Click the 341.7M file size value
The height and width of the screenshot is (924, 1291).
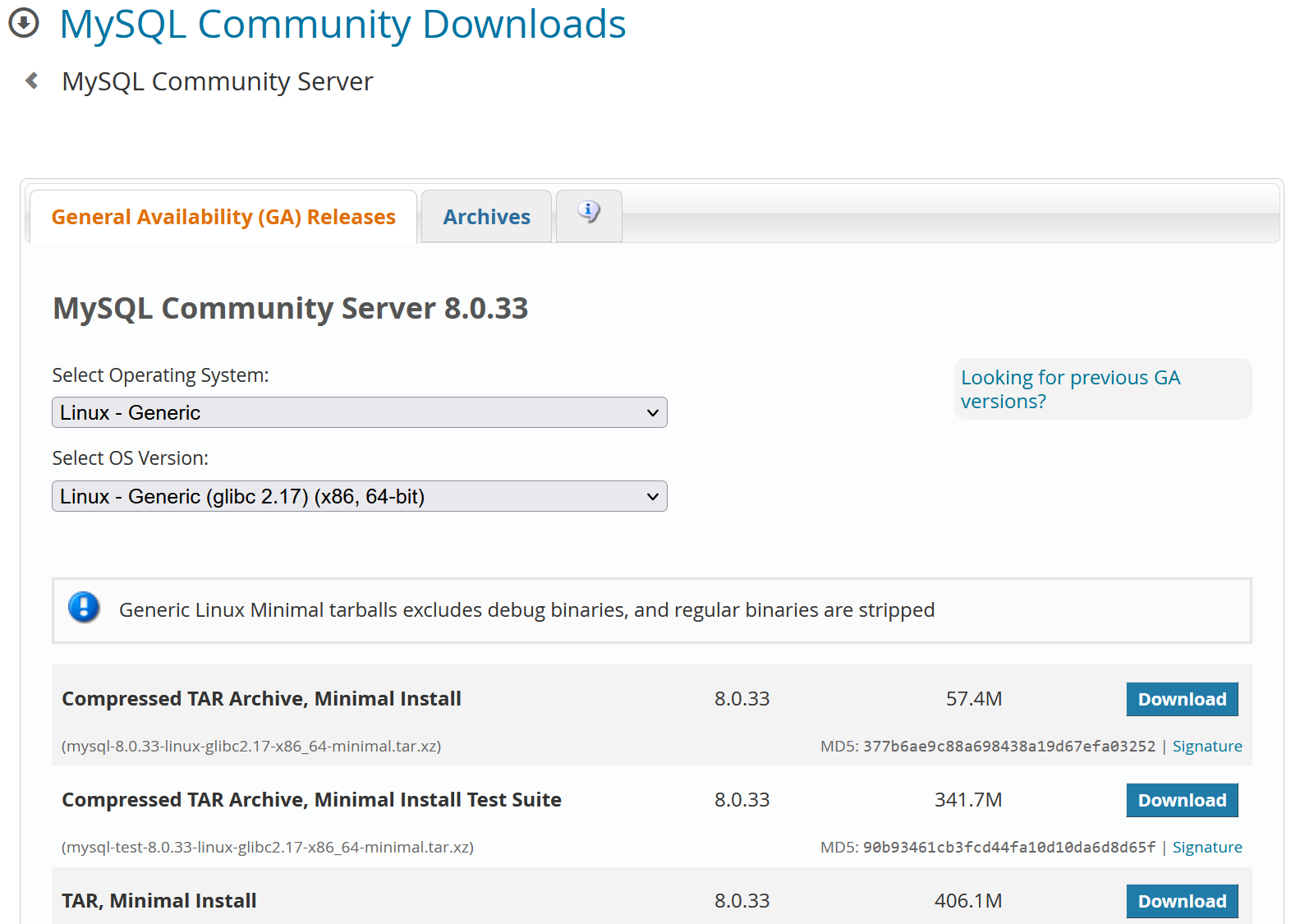[968, 800]
